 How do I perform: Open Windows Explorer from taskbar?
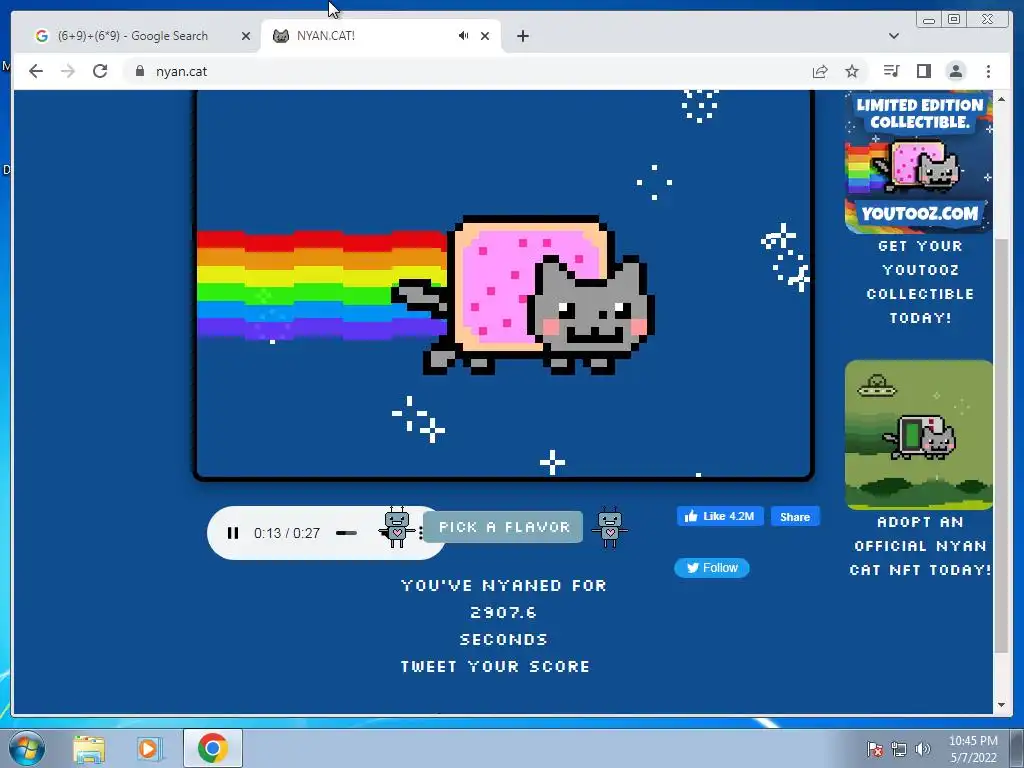pos(89,748)
